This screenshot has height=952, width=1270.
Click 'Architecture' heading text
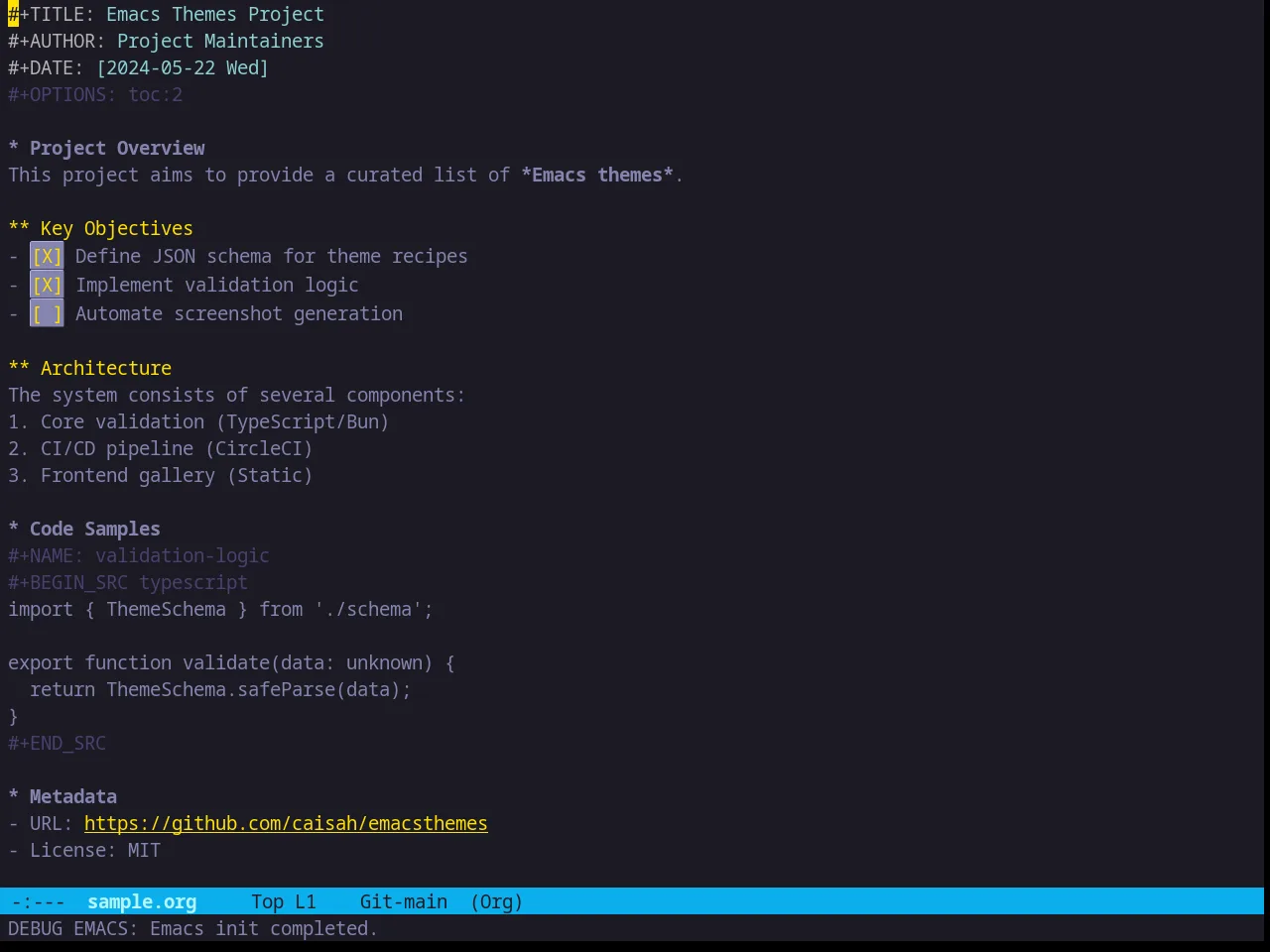(x=106, y=369)
